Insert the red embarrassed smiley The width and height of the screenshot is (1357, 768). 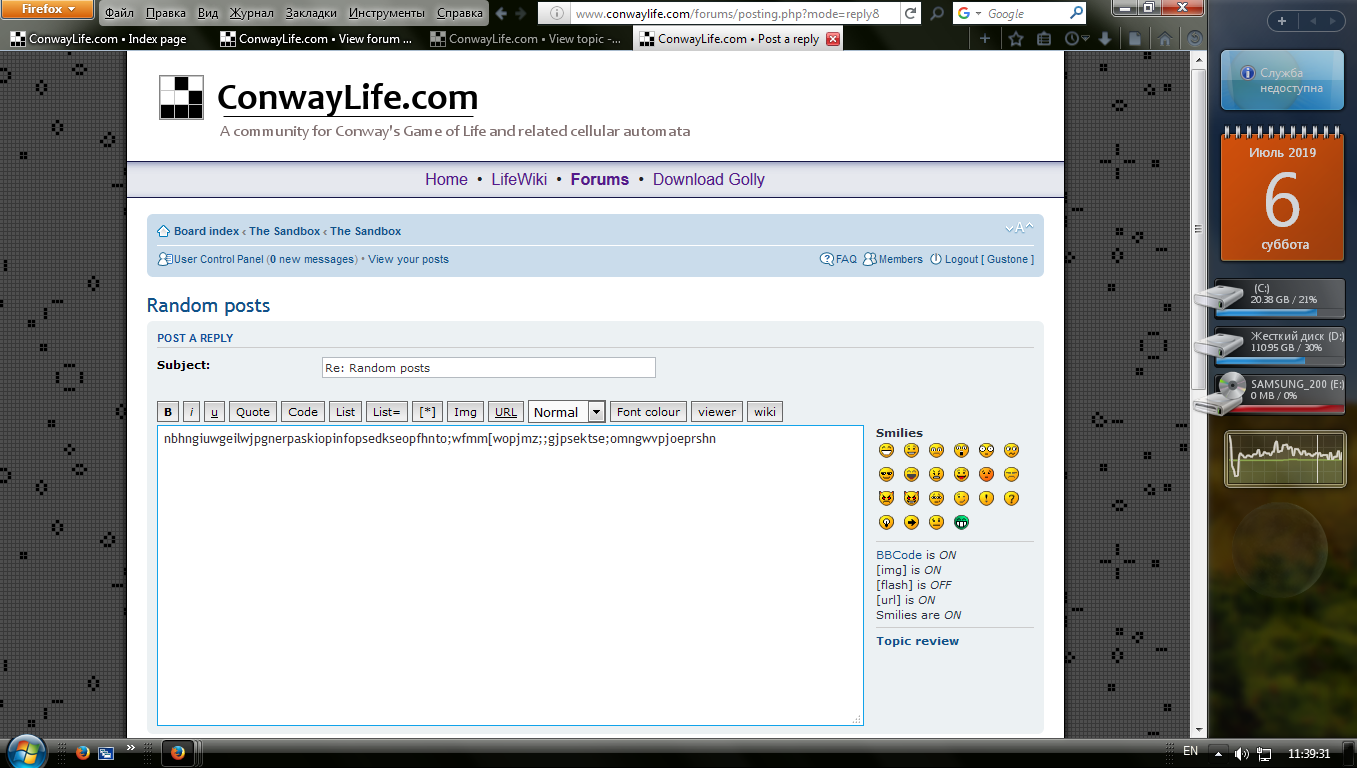point(986,474)
